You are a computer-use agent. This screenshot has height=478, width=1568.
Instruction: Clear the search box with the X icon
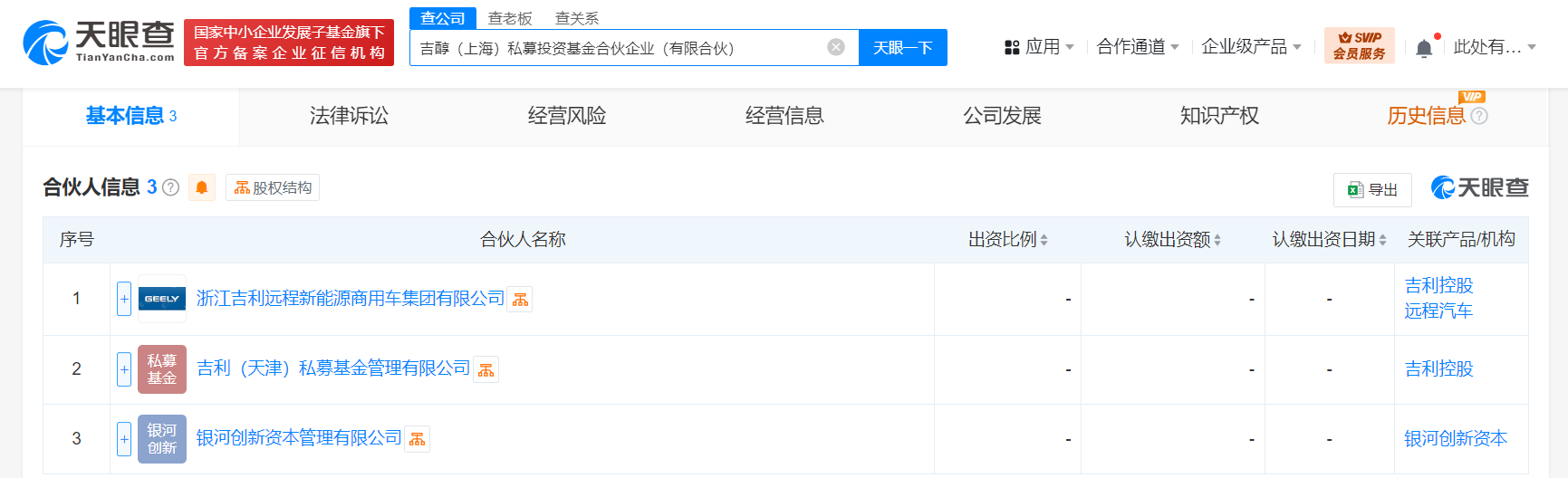click(836, 47)
